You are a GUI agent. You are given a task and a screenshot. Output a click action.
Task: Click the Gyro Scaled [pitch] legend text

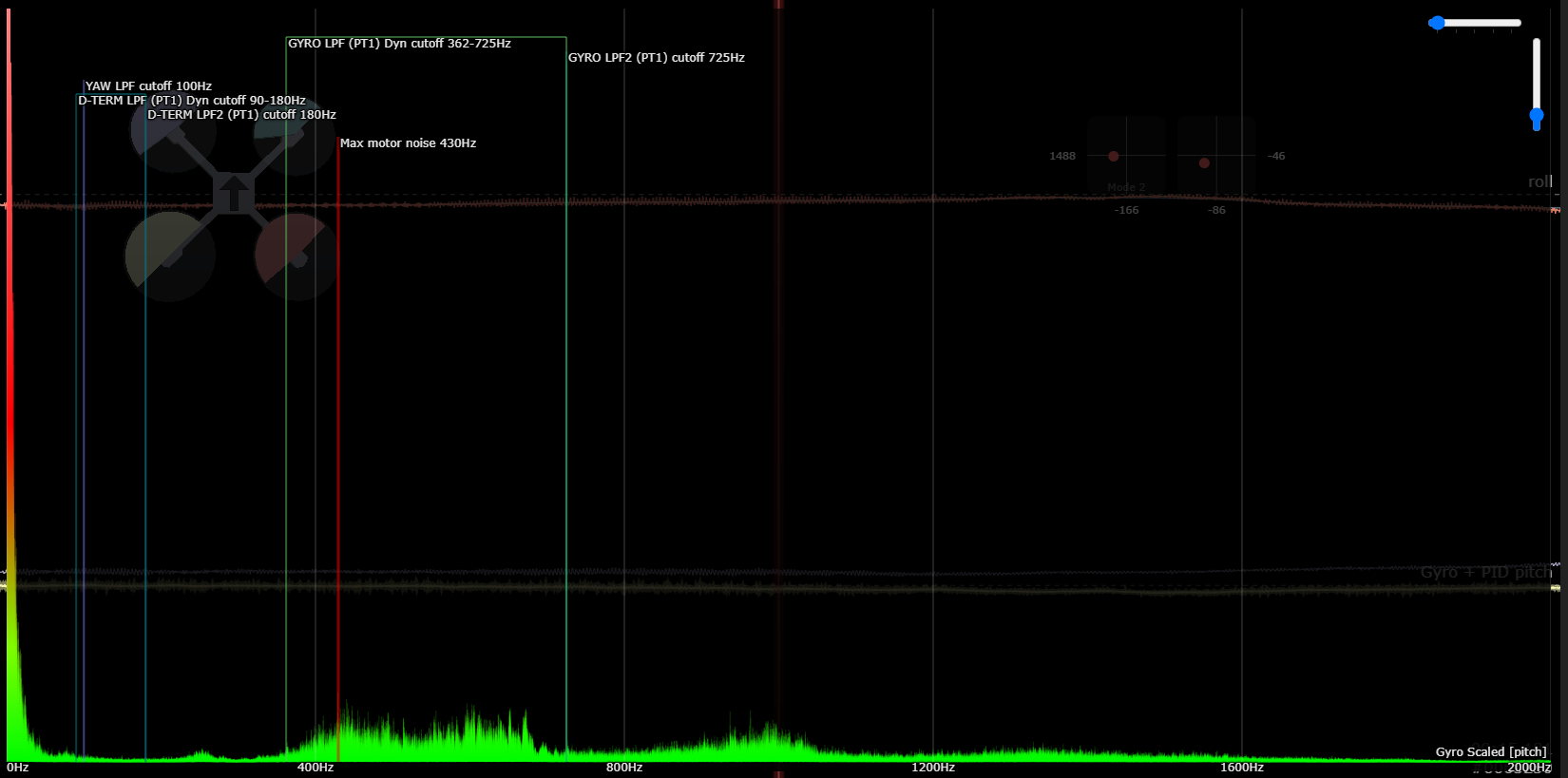point(1491,751)
